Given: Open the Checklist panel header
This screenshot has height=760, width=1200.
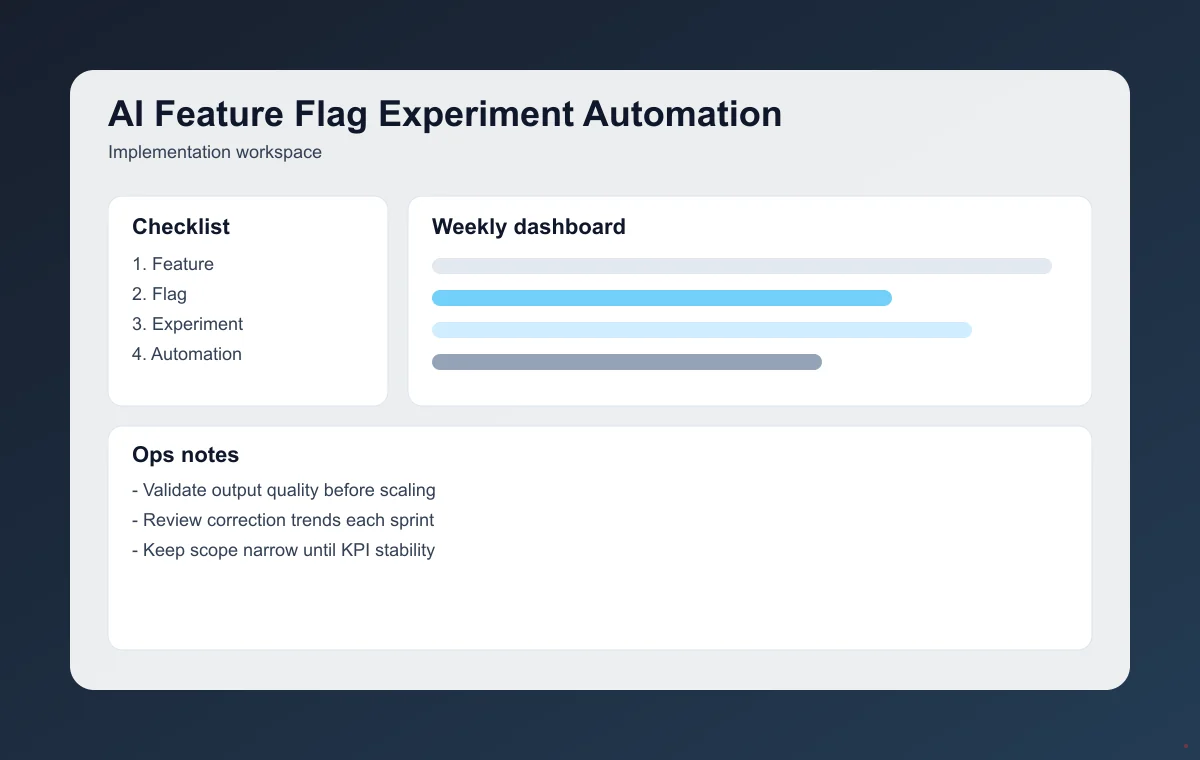Looking at the screenshot, I should pyautogui.click(x=181, y=227).
